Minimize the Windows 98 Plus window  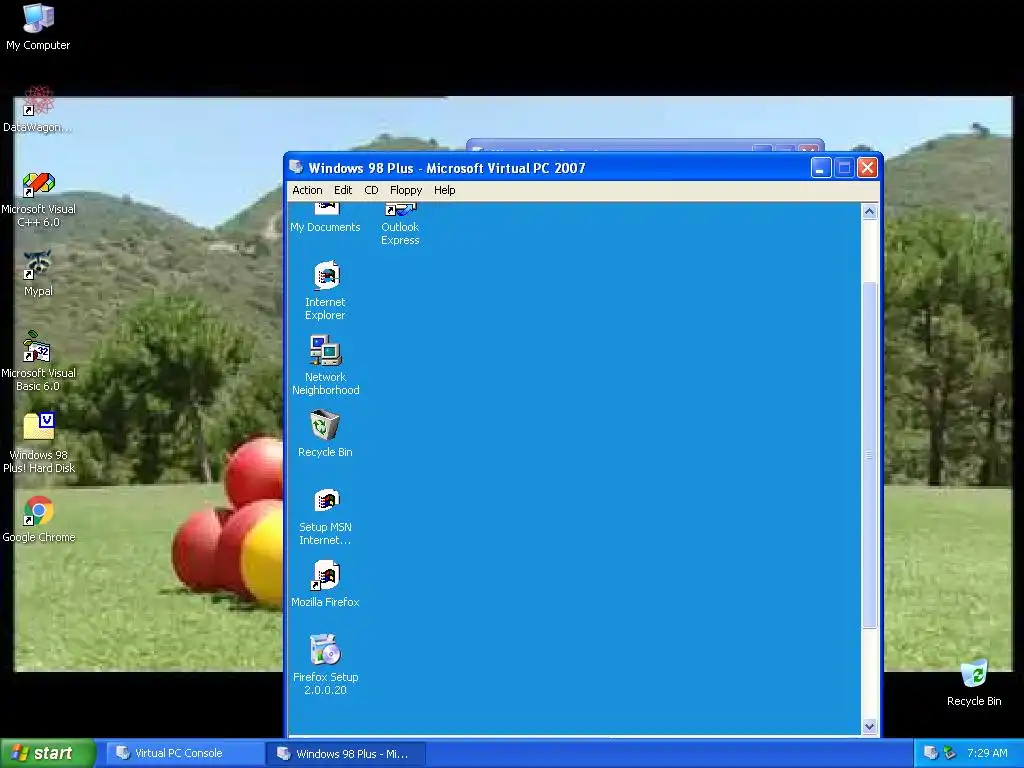click(x=821, y=168)
